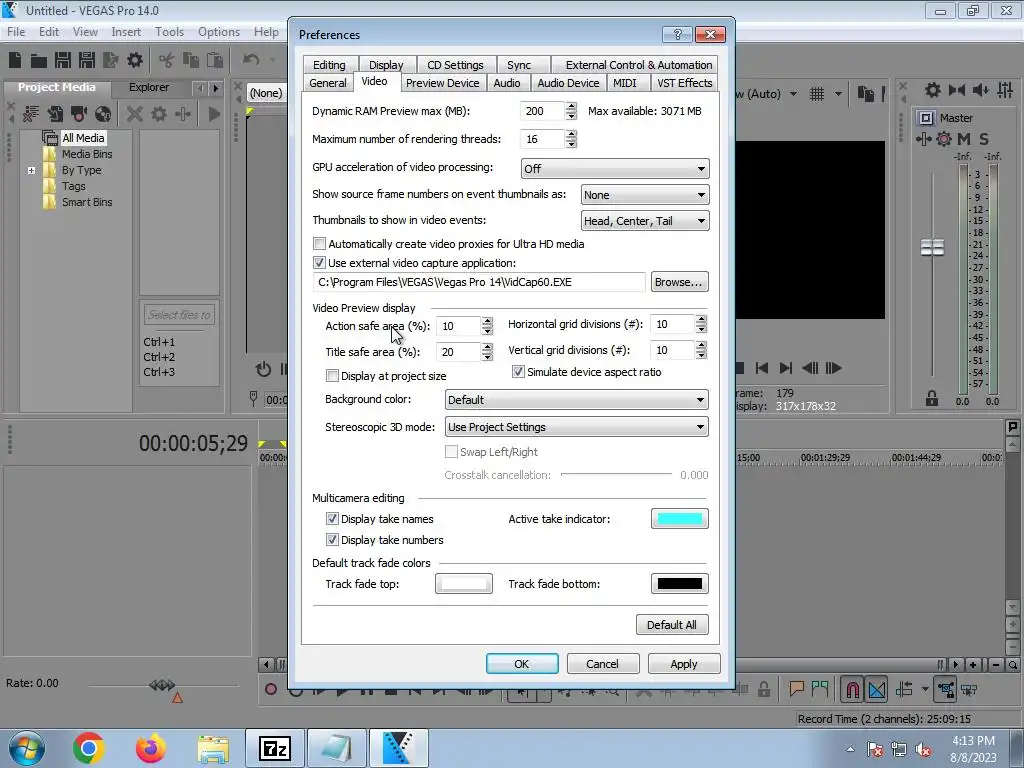
Task: Click the Undo arrow icon
Action: [x=251, y=60]
